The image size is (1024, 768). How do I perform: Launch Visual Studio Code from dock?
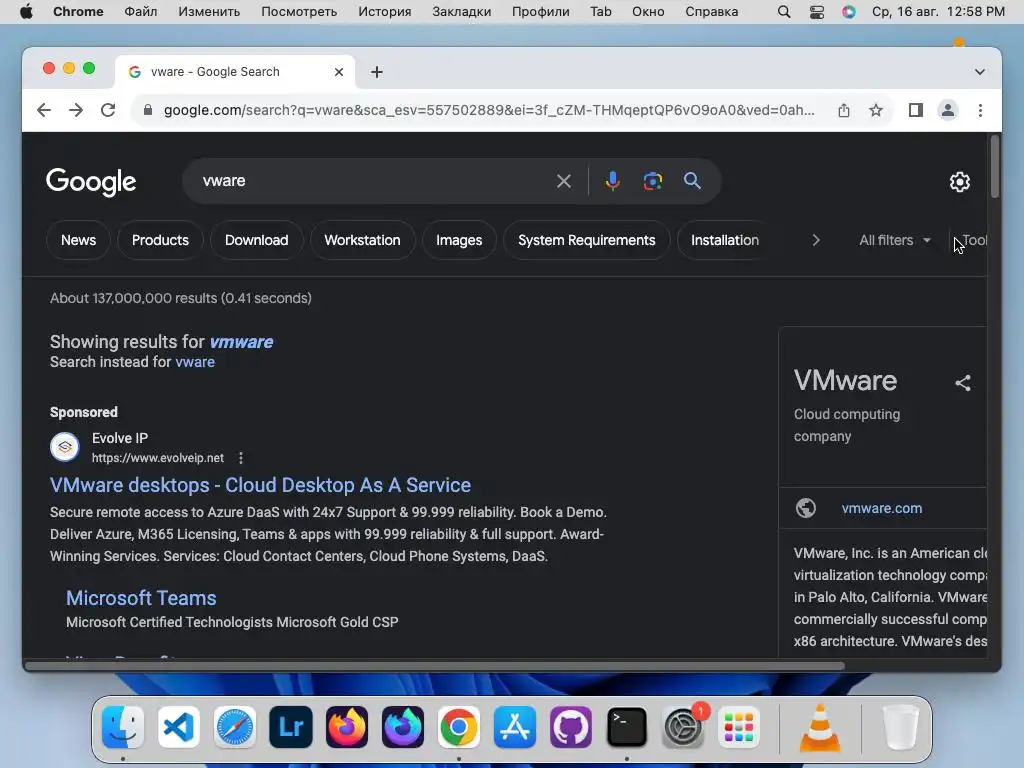179,727
